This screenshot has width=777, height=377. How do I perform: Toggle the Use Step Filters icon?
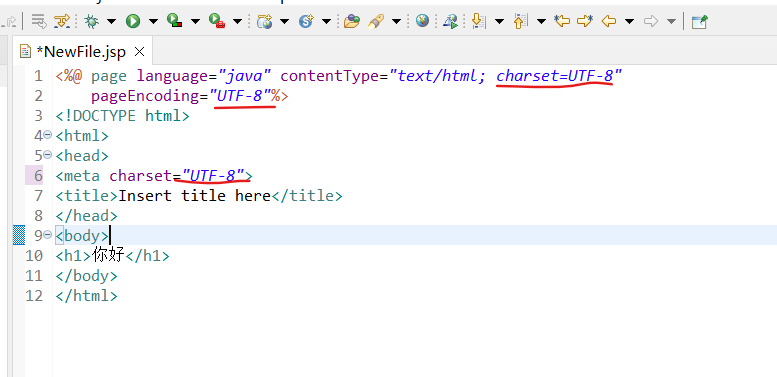(62, 21)
